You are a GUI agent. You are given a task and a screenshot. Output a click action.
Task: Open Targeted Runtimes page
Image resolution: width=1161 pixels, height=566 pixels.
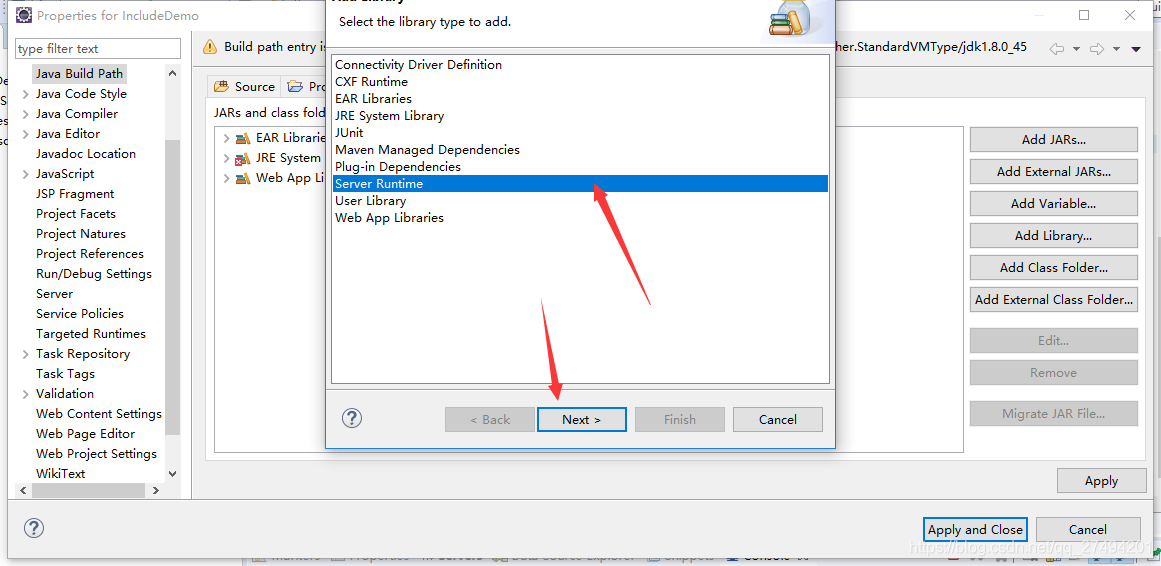tap(90, 333)
